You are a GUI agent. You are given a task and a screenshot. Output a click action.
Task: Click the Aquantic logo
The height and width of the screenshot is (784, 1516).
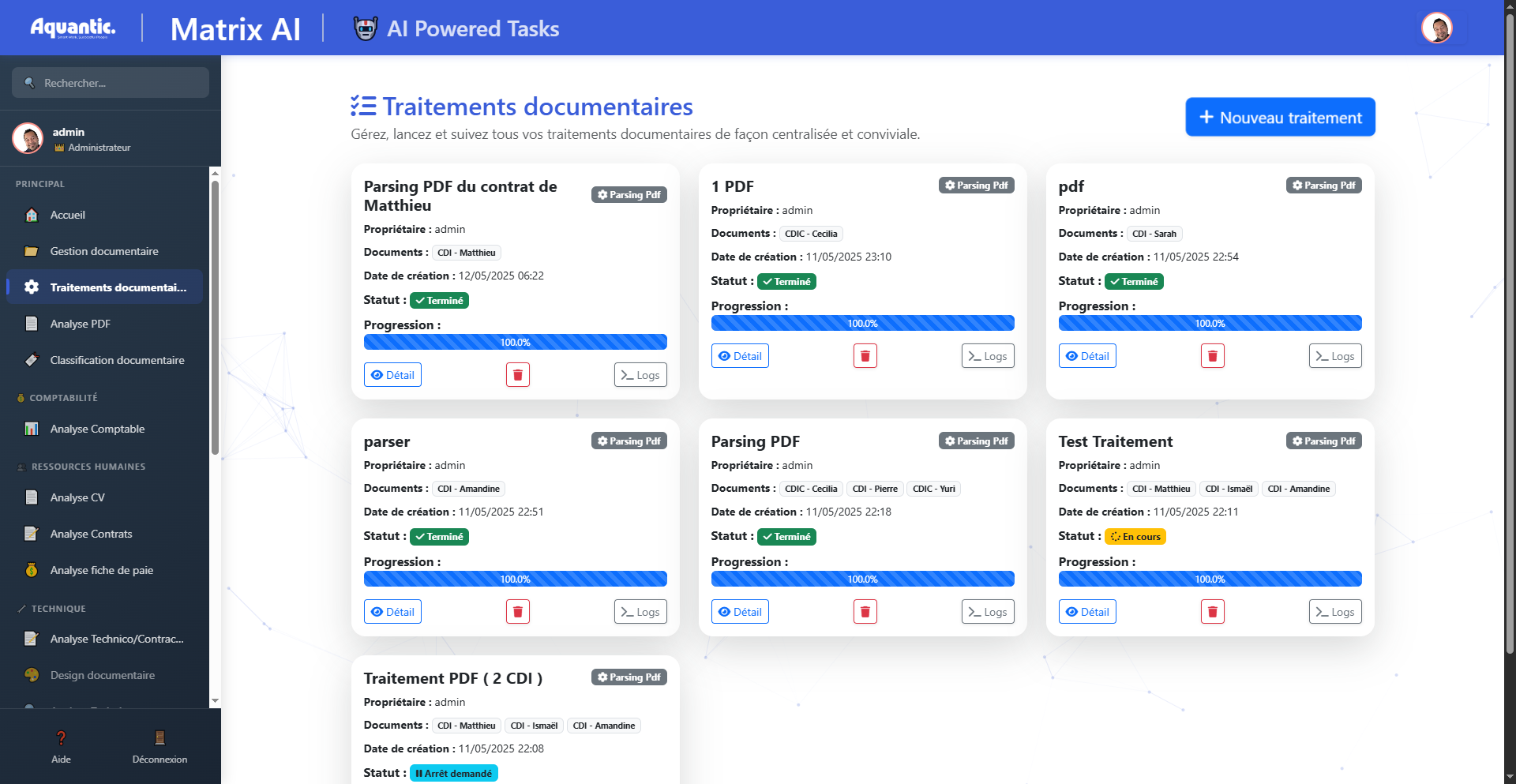[x=73, y=28]
